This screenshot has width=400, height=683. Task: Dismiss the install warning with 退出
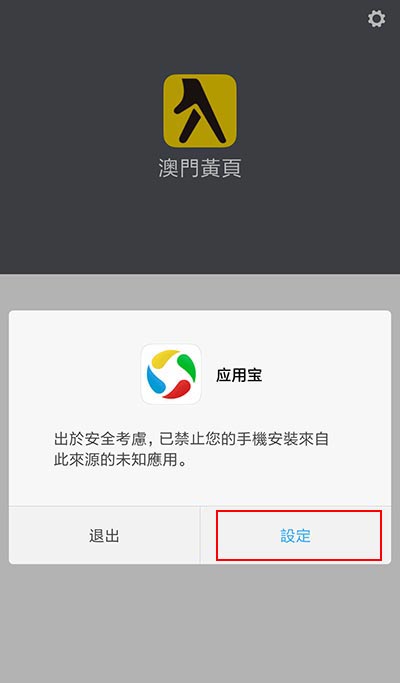pyautogui.click(x=104, y=535)
